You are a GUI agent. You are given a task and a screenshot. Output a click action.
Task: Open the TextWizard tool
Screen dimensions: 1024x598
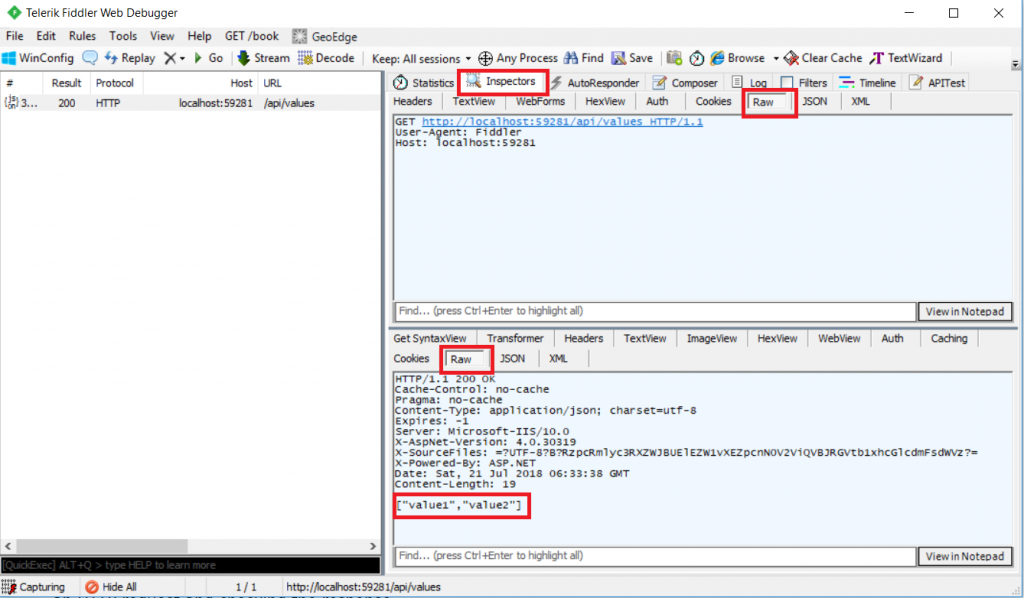(906, 58)
